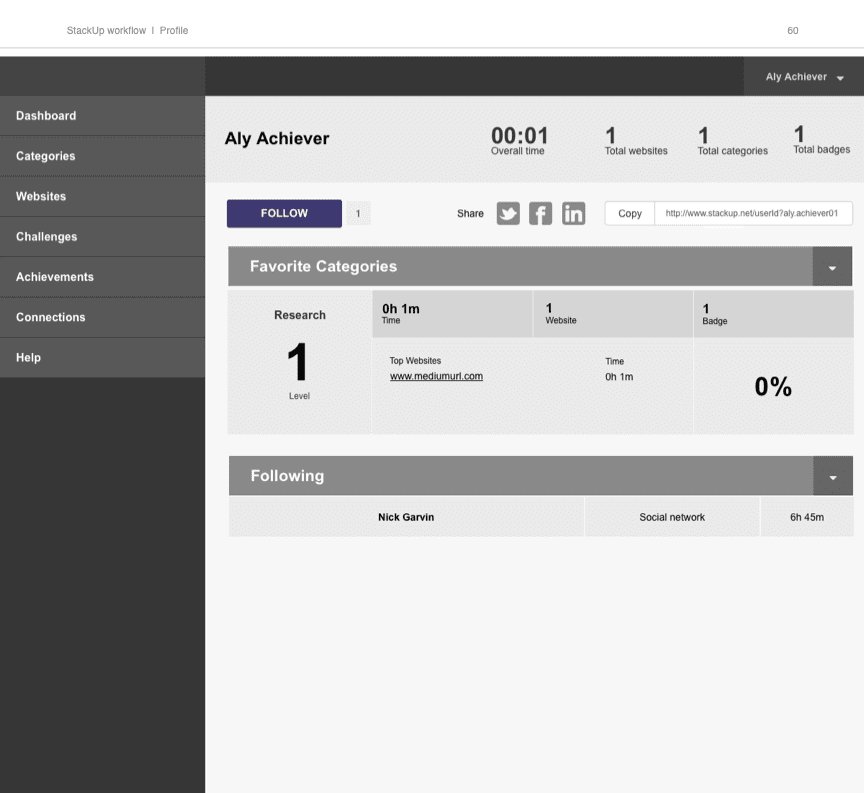Collapse the Favorite Categories section

(x=832, y=267)
